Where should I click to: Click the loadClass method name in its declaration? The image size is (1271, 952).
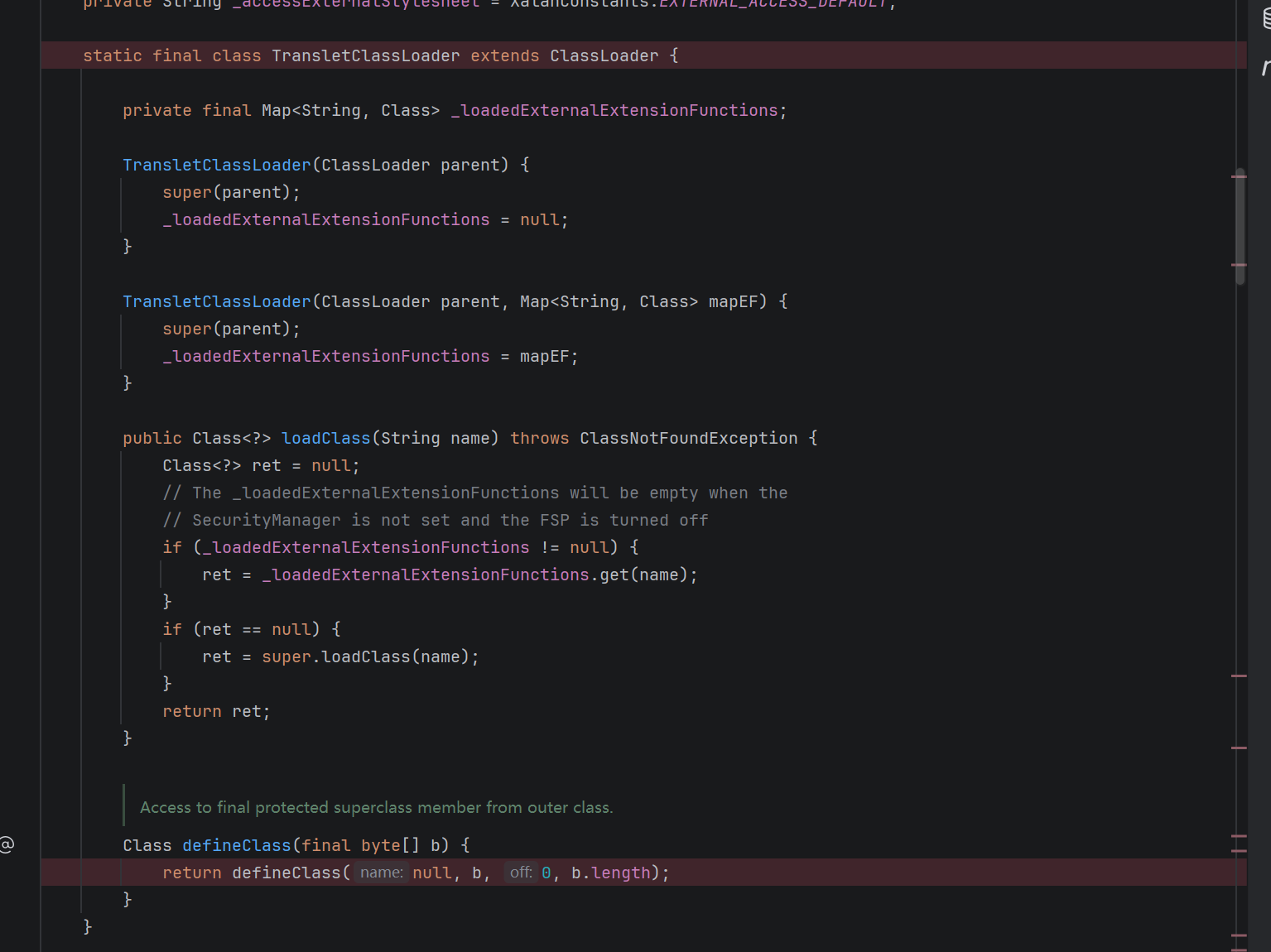[x=325, y=438]
